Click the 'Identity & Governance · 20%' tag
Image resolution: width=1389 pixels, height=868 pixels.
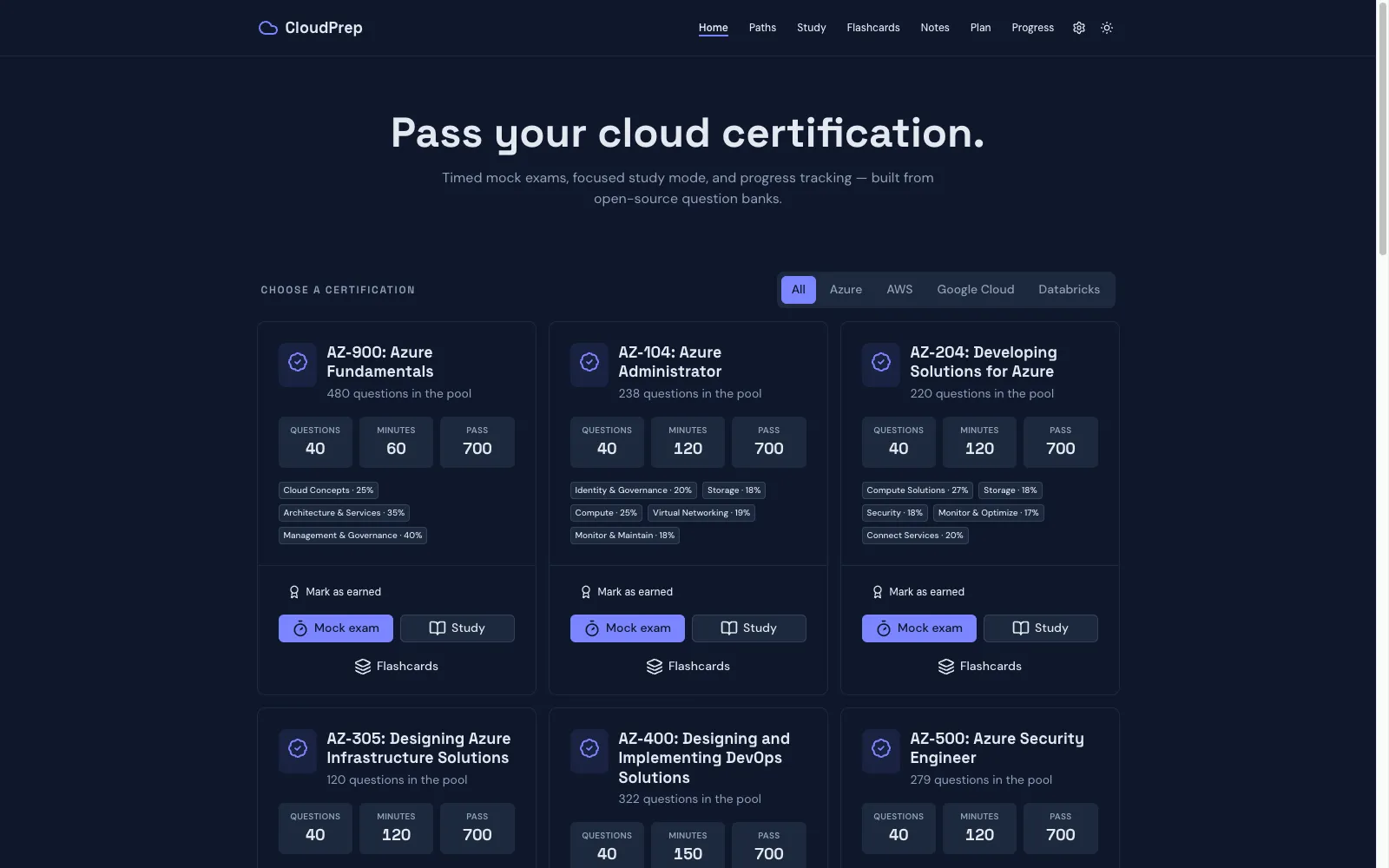pos(634,490)
